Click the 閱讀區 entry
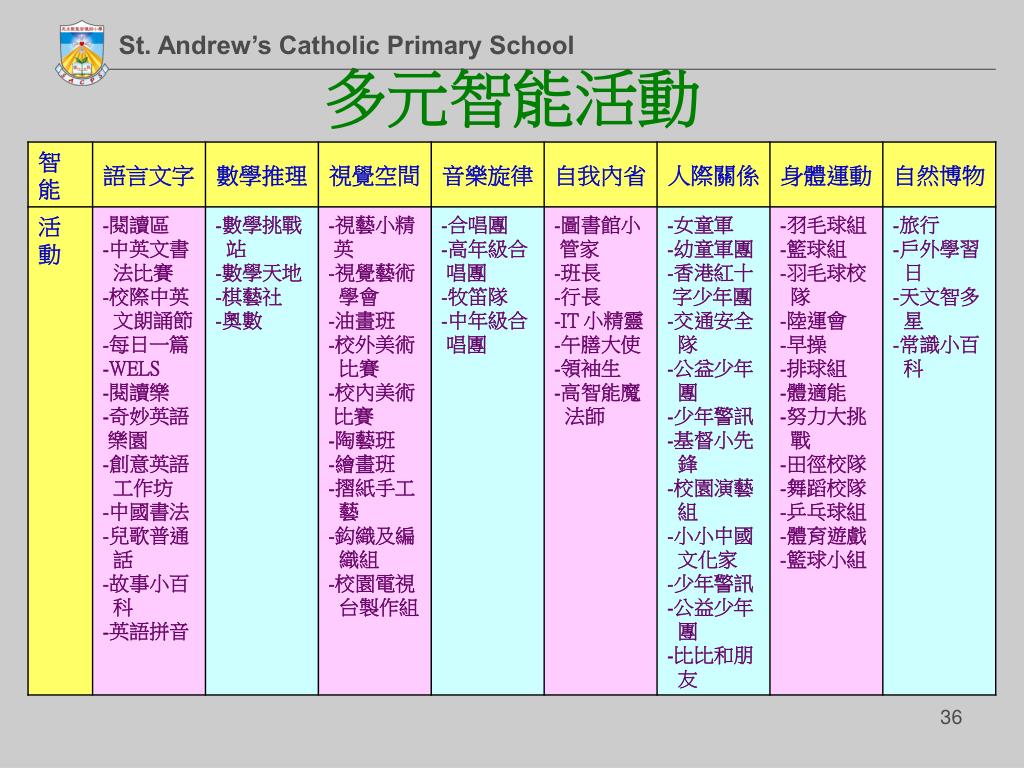Screen dimensions: 1024x768 (x=136, y=225)
